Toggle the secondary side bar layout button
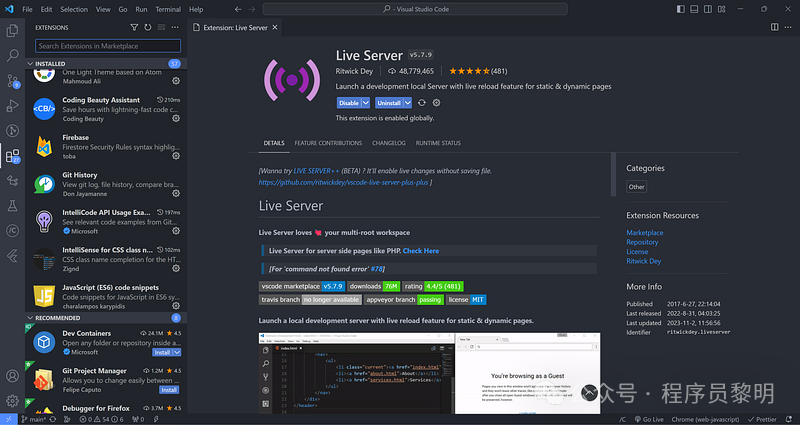Image resolution: width=800 pixels, height=425 pixels. click(x=708, y=9)
